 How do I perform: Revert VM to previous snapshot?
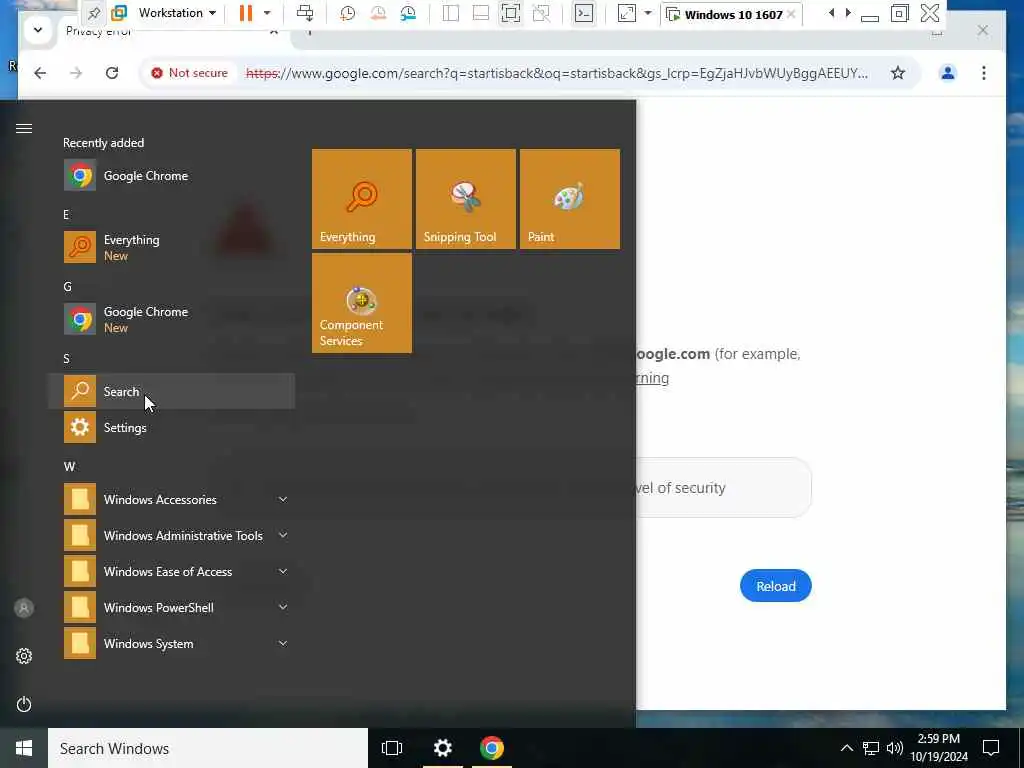point(377,13)
